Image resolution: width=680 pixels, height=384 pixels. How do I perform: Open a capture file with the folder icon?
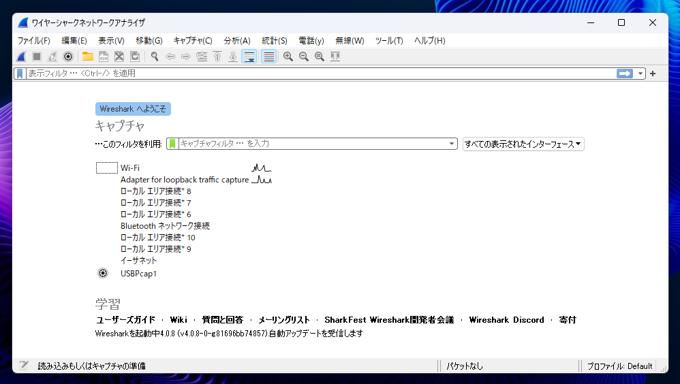click(88, 56)
